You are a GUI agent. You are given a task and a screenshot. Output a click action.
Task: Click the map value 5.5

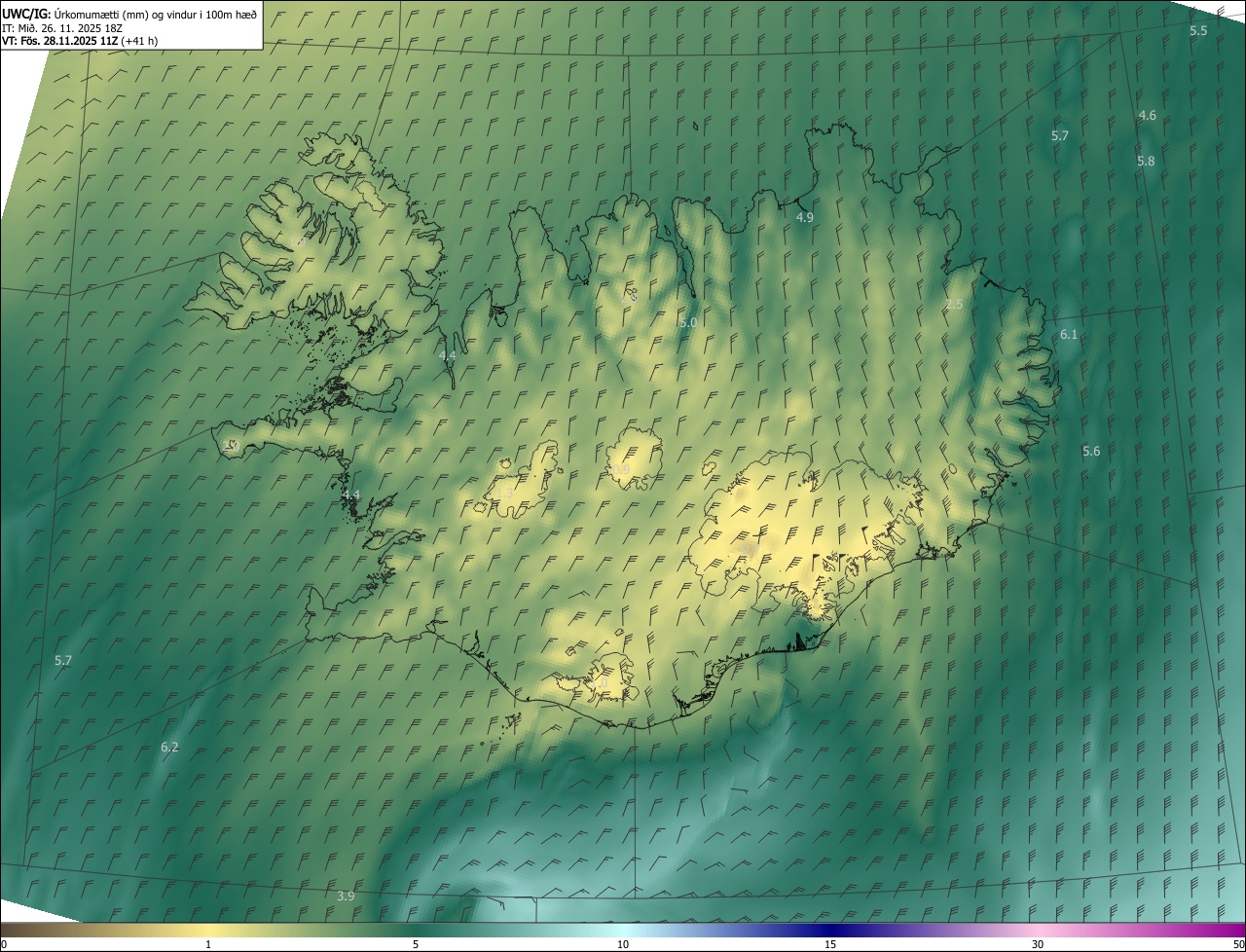point(1198,31)
